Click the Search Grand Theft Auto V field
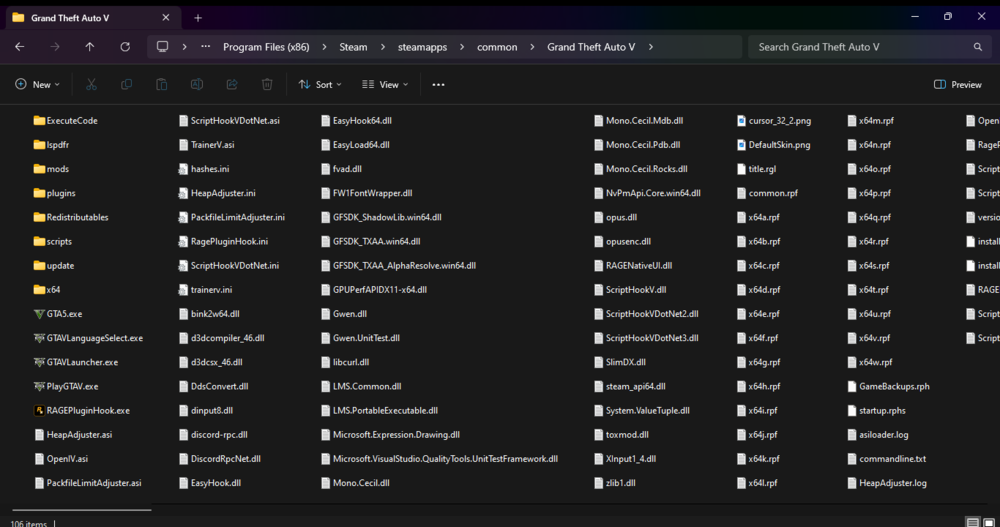The height and width of the screenshot is (527, 1000). tap(860, 47)
